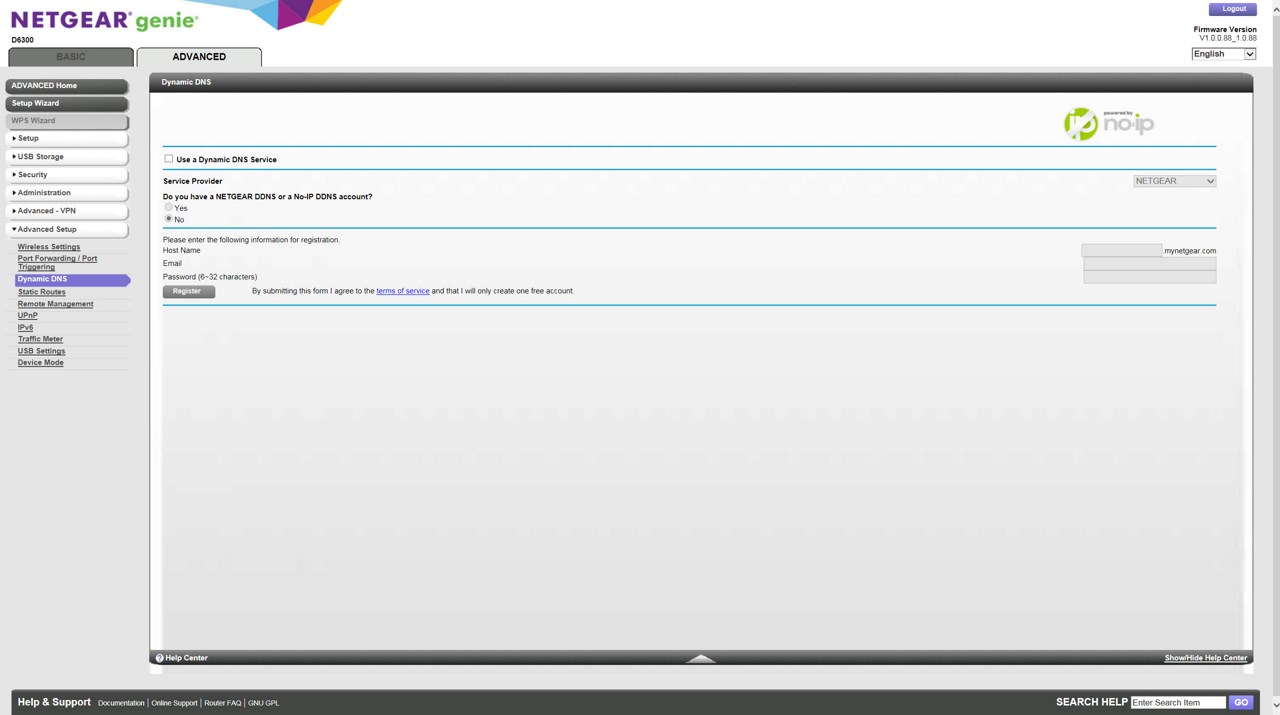Open Static Routes page
Screen dimensions: 1280x715
tap(41, 292)
